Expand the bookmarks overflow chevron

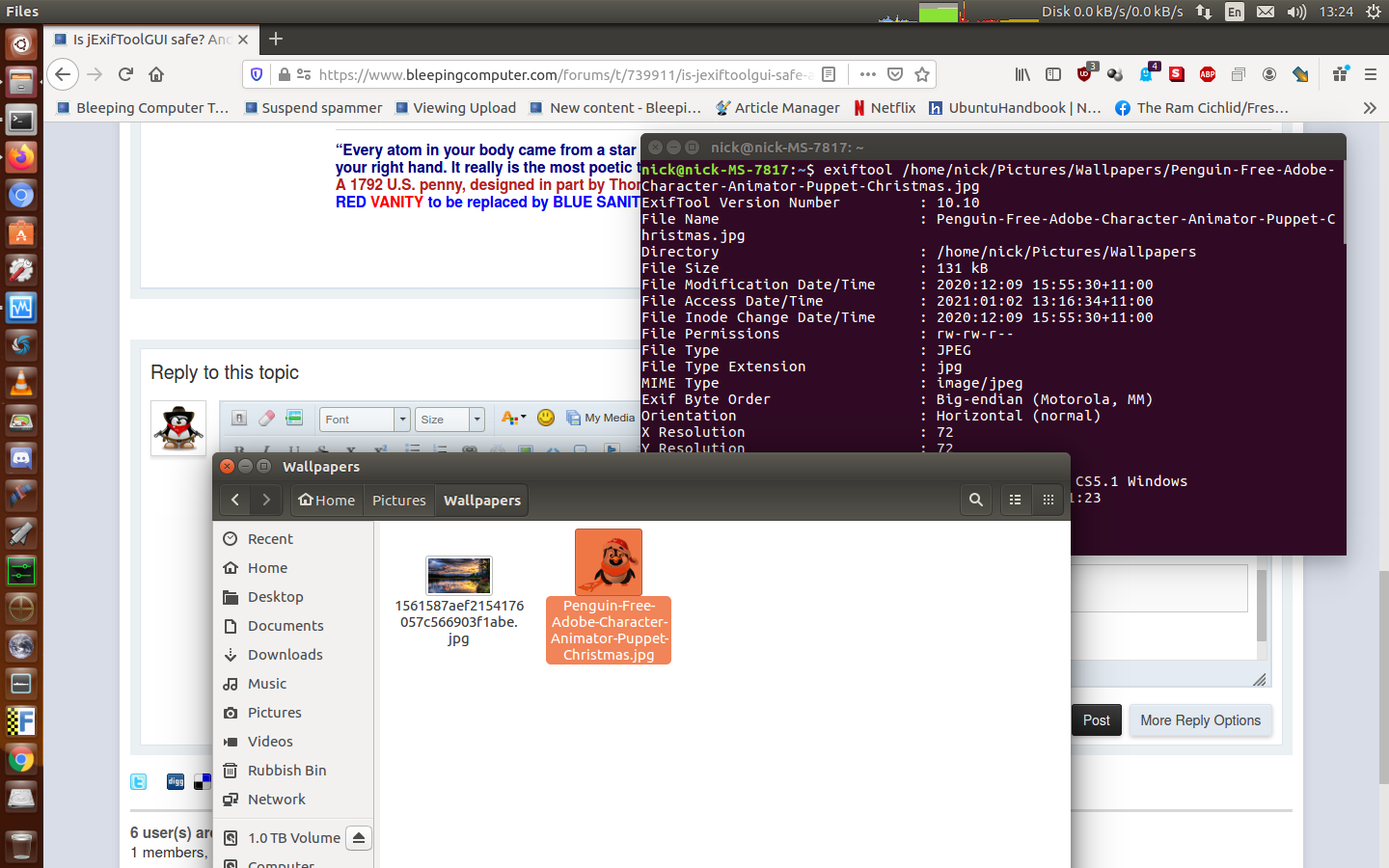[x=1369, y=108]
